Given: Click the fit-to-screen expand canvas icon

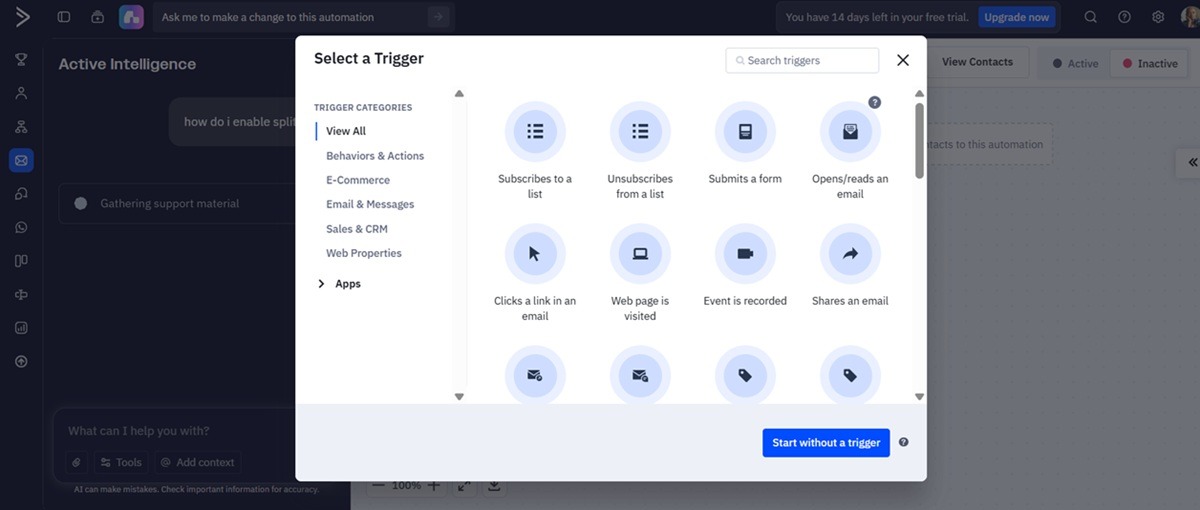Looking at the screenshot, I should [x=464, y=485].
